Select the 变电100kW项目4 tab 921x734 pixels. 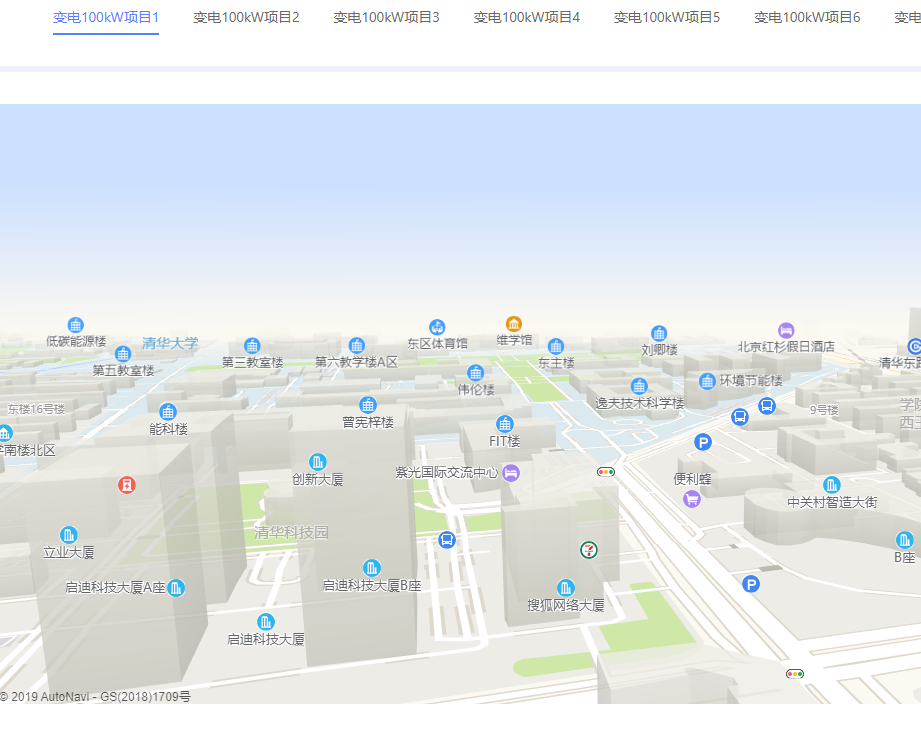tap(526, 18)
